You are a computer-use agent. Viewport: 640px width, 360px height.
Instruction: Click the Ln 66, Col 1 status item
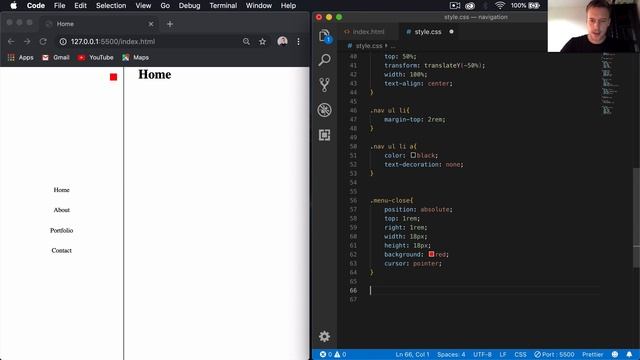click(412, 354)
